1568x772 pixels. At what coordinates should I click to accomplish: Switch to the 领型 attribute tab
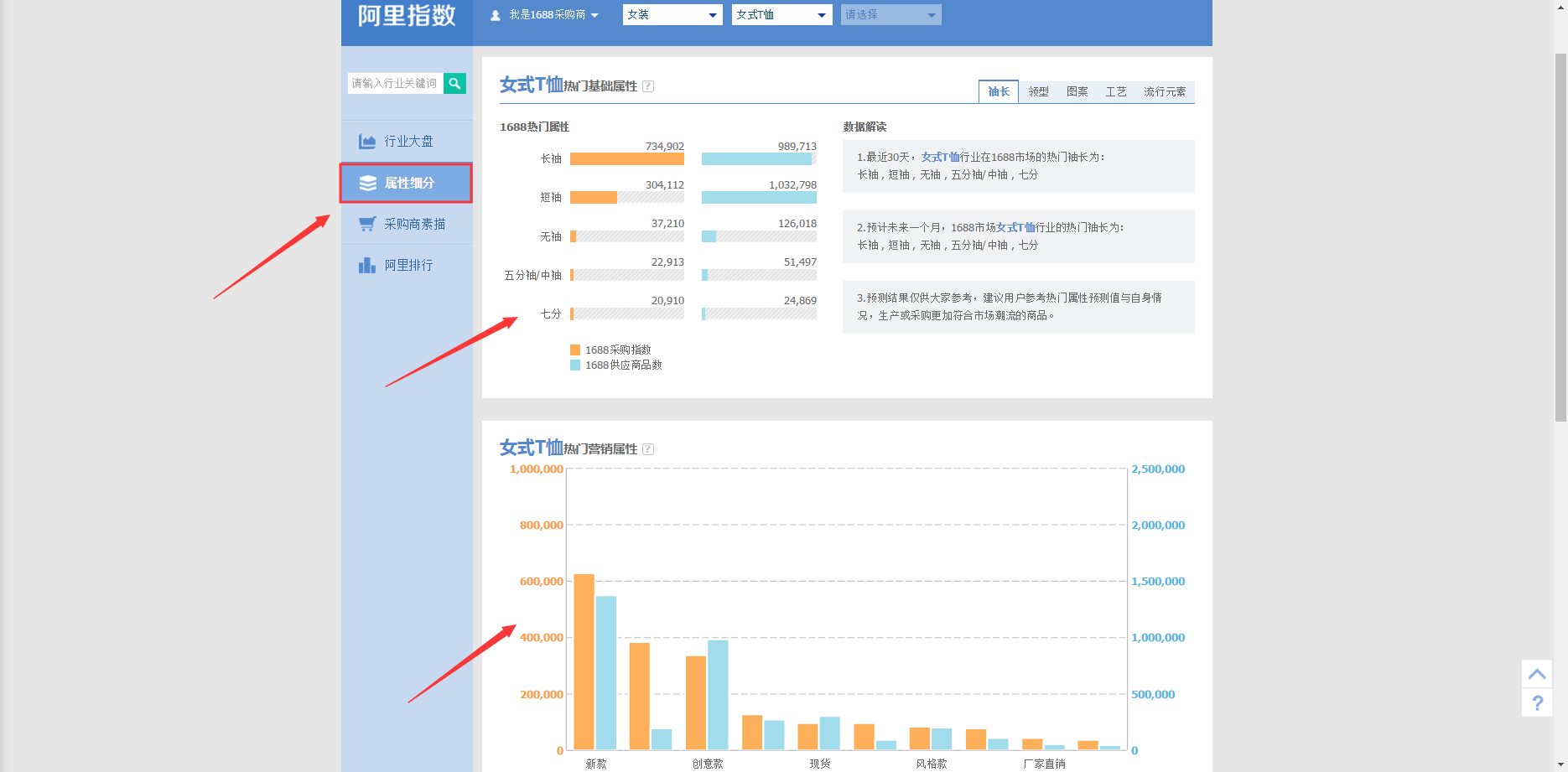[x=1039, y=91]
